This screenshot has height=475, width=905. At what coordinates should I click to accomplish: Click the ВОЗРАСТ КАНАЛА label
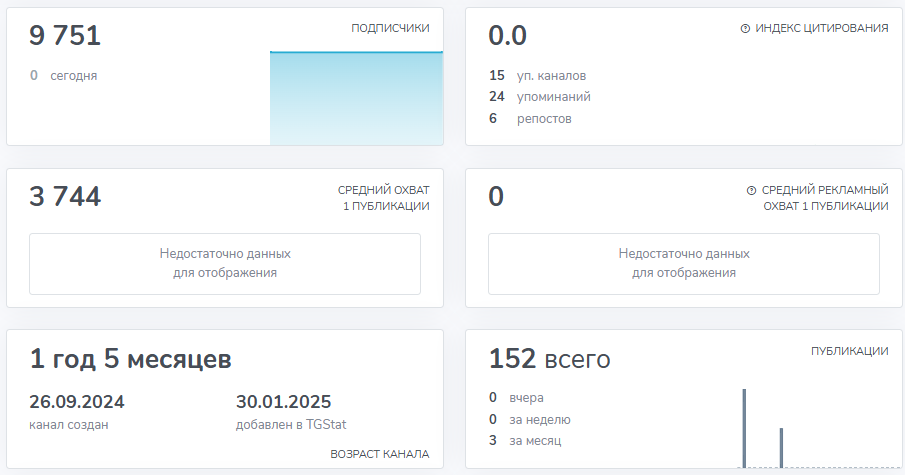pyautogui.click(x=380, y=454)
